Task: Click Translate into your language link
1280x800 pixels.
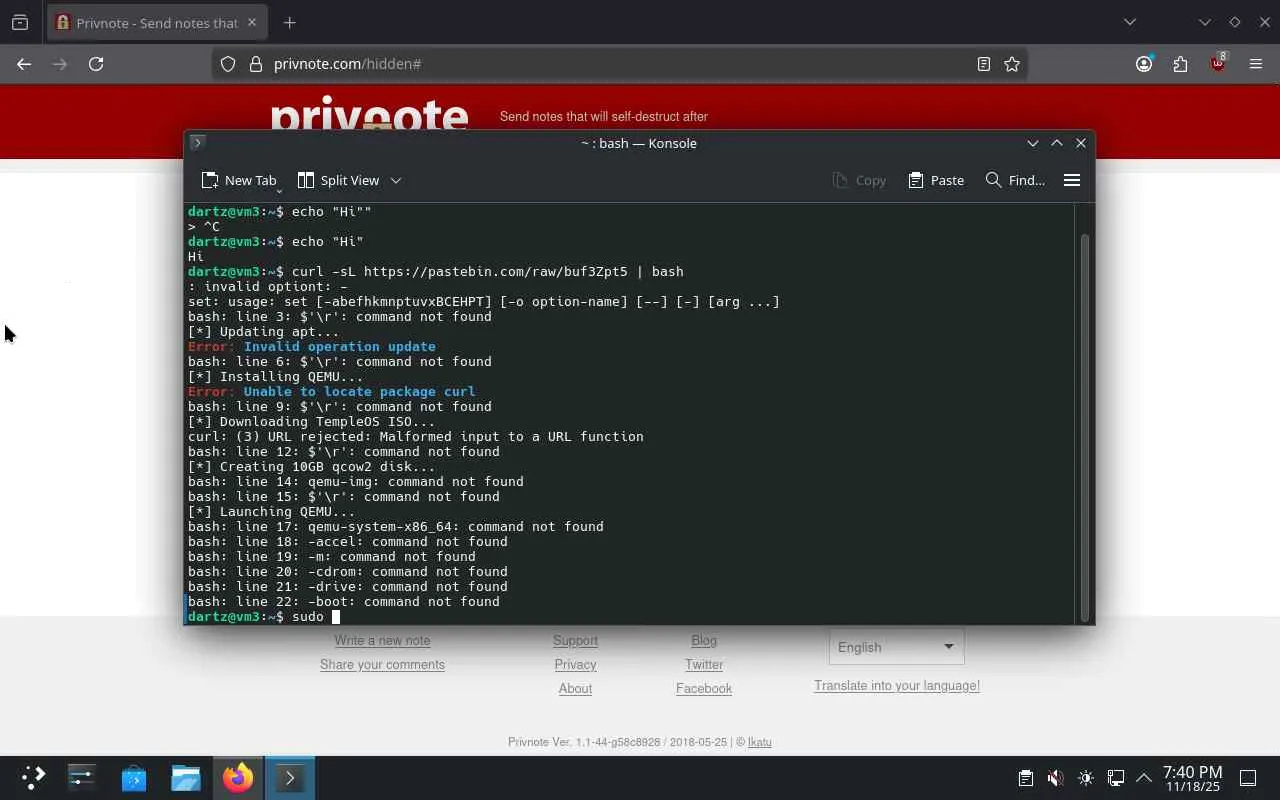Action: coord(897,685)
